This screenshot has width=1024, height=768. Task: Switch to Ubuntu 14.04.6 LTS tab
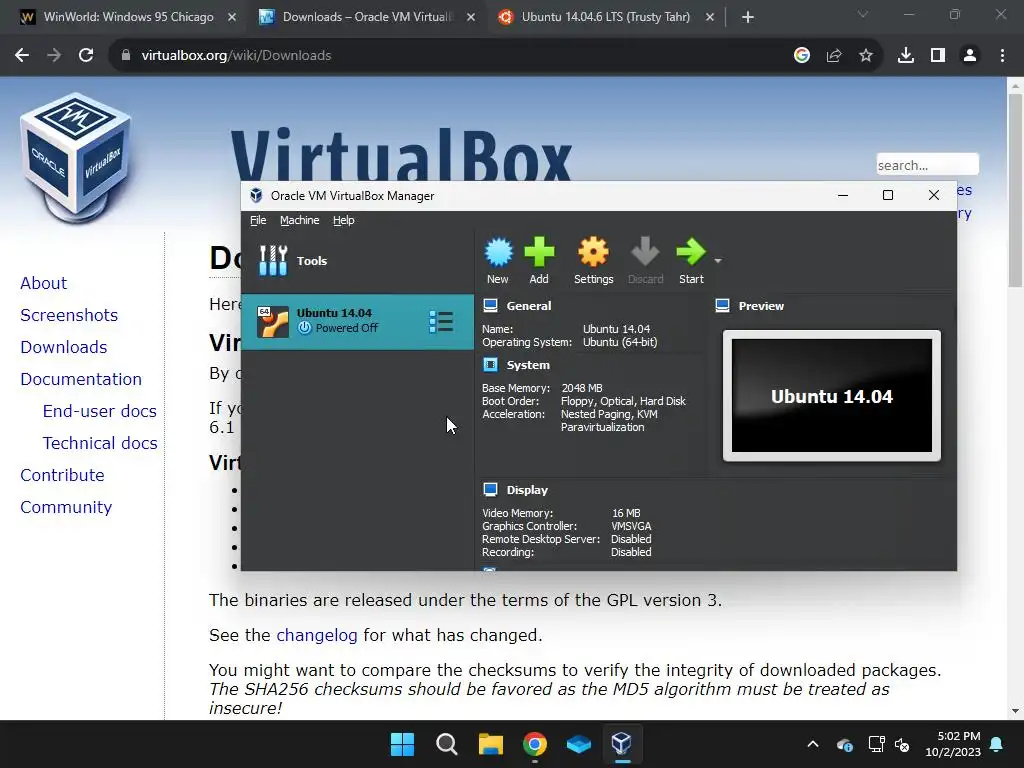(605, 17)
